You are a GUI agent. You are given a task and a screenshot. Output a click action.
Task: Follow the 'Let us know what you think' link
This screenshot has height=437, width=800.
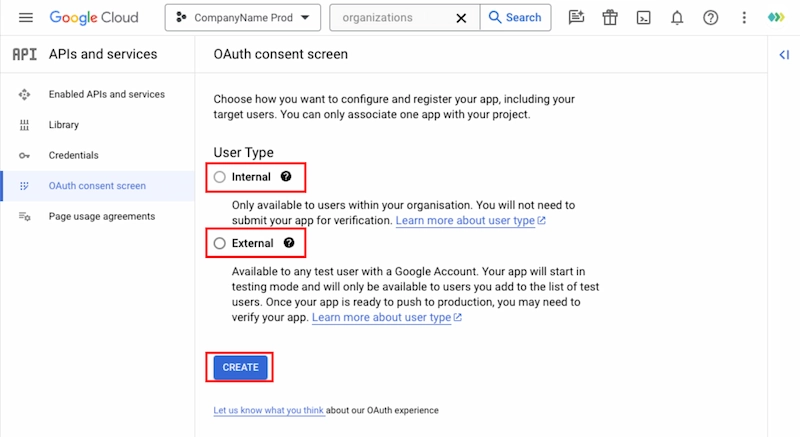tap(268, 410)
